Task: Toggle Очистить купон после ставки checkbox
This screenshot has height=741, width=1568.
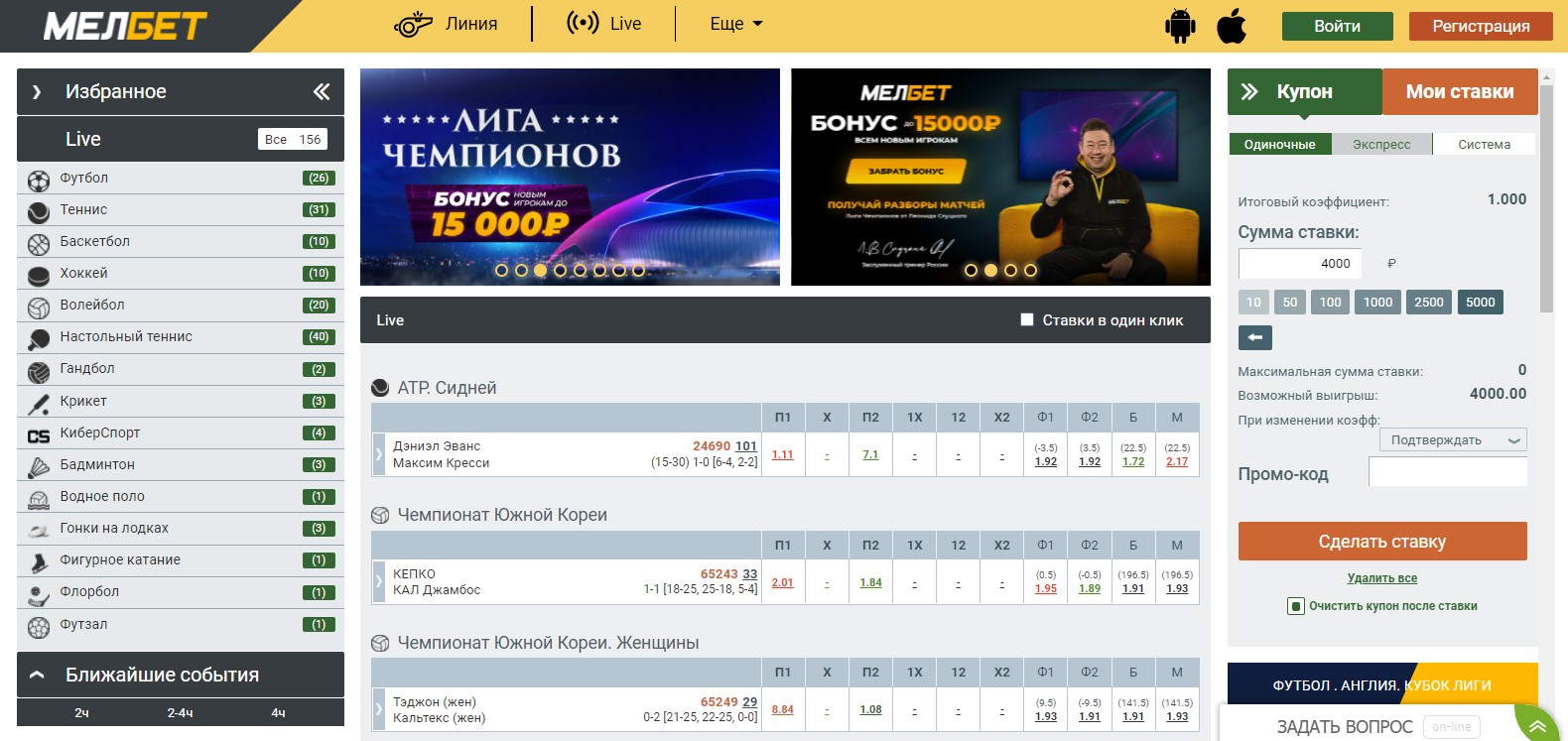Action: coord(1295,606)
